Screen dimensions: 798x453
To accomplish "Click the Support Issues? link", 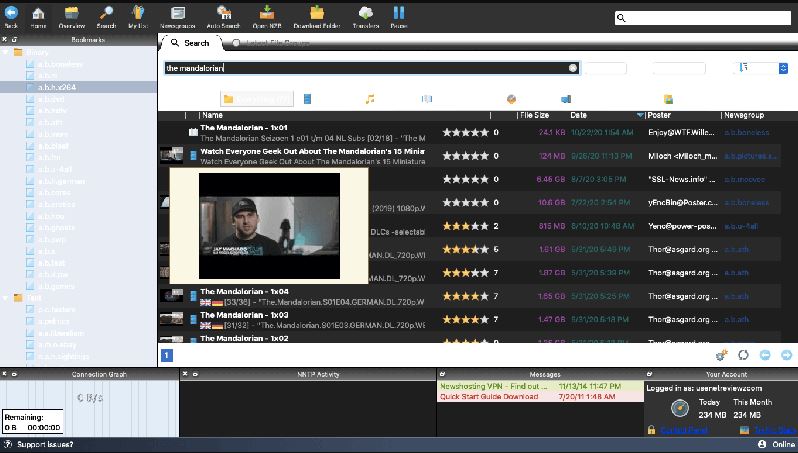I will [x=45, y=444].
